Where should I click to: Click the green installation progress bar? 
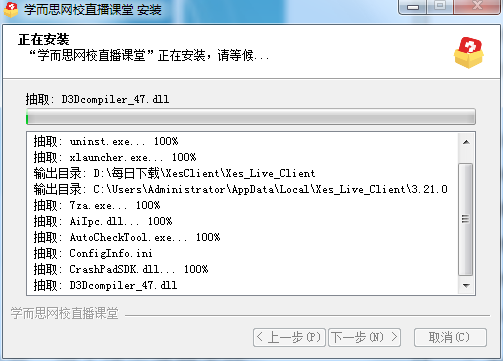click(251, 117)
